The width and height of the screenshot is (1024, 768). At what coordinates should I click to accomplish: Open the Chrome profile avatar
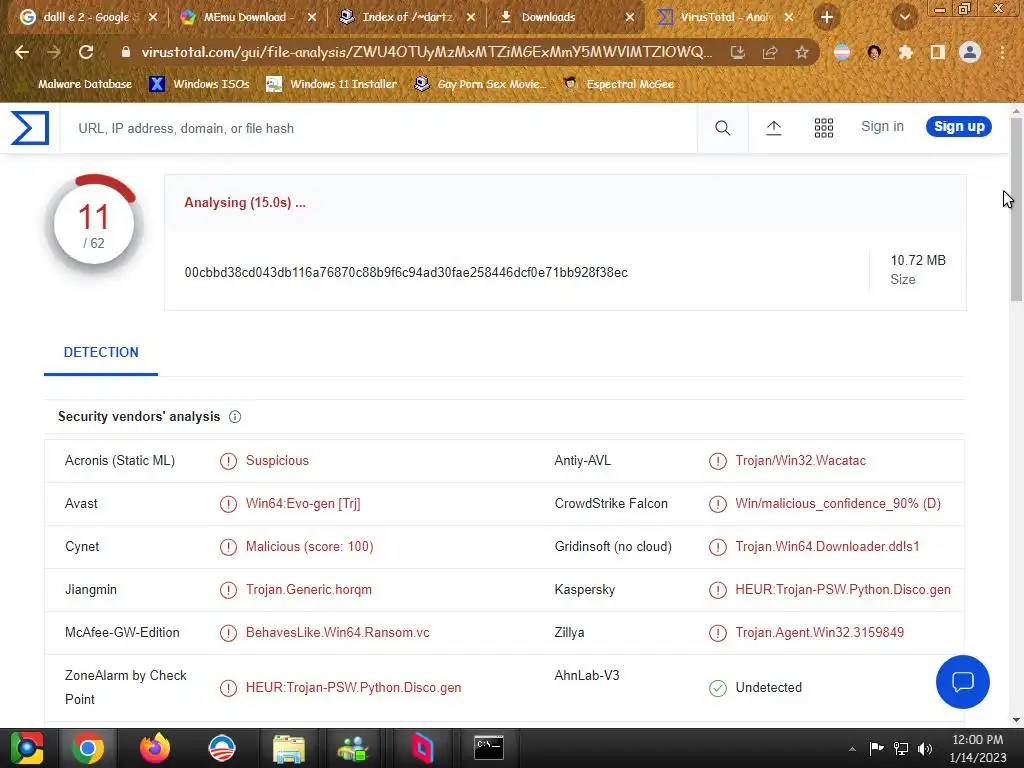point(970,52)
